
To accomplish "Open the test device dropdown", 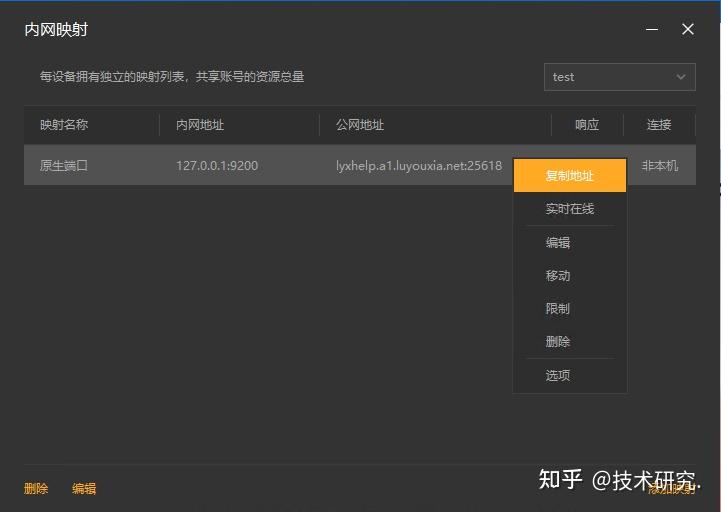I will click(619, 77).
